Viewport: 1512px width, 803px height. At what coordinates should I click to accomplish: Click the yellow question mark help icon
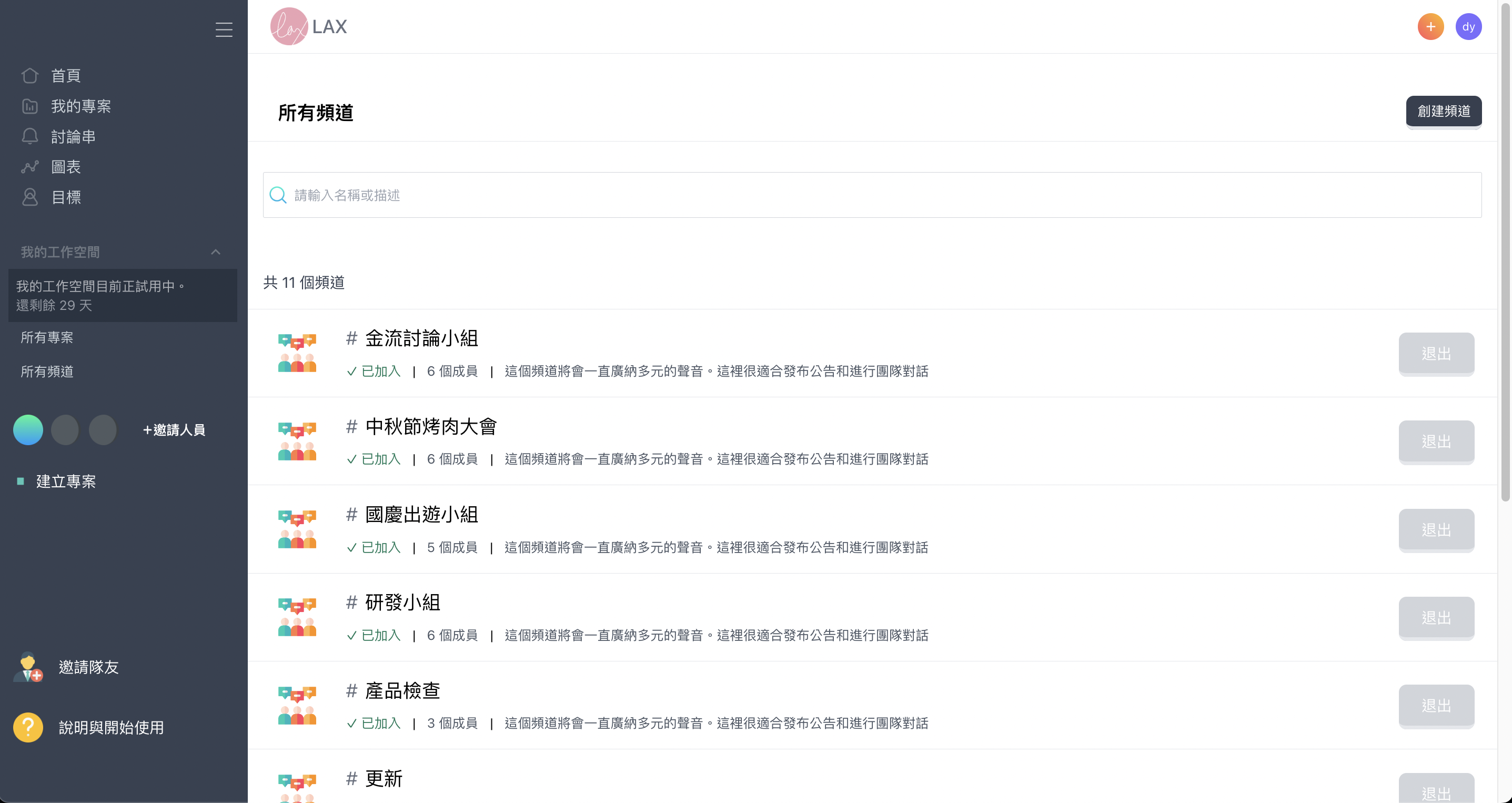(x=28, y=727)
